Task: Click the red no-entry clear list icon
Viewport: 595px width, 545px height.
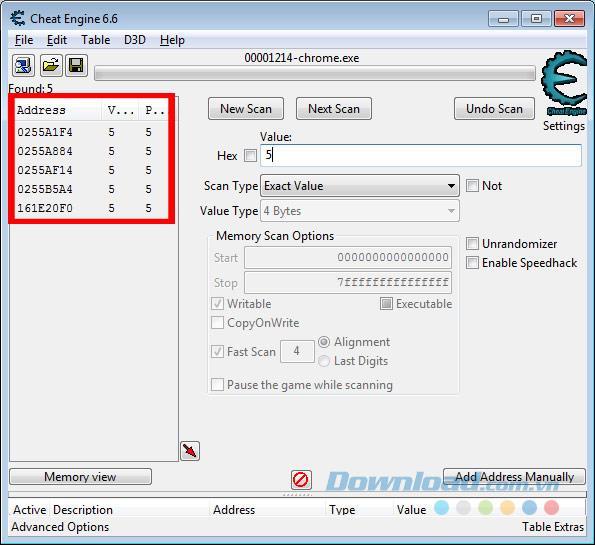Action: coord(301,480)
